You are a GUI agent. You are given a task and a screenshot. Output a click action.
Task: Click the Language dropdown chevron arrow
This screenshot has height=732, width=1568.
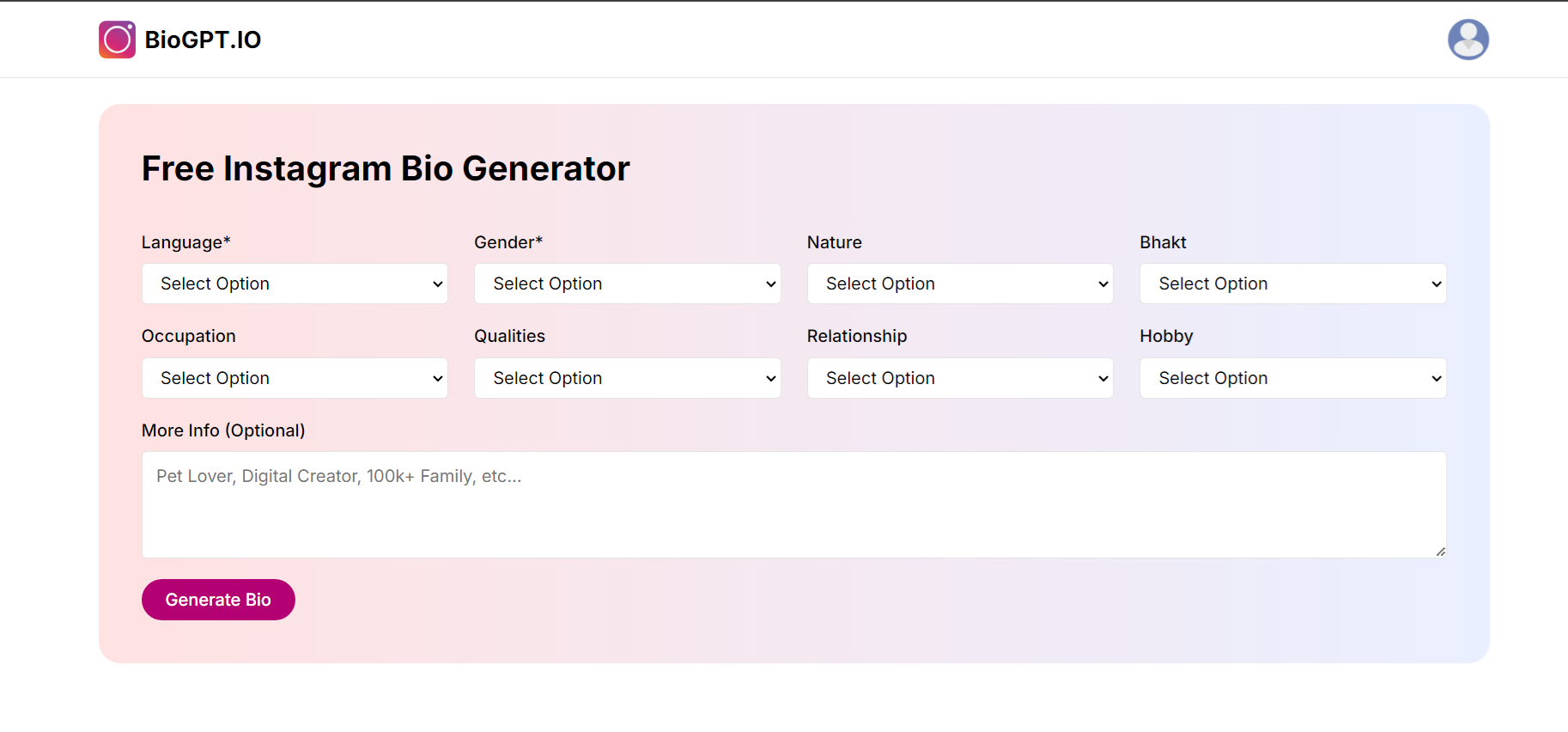click(438, 284)
